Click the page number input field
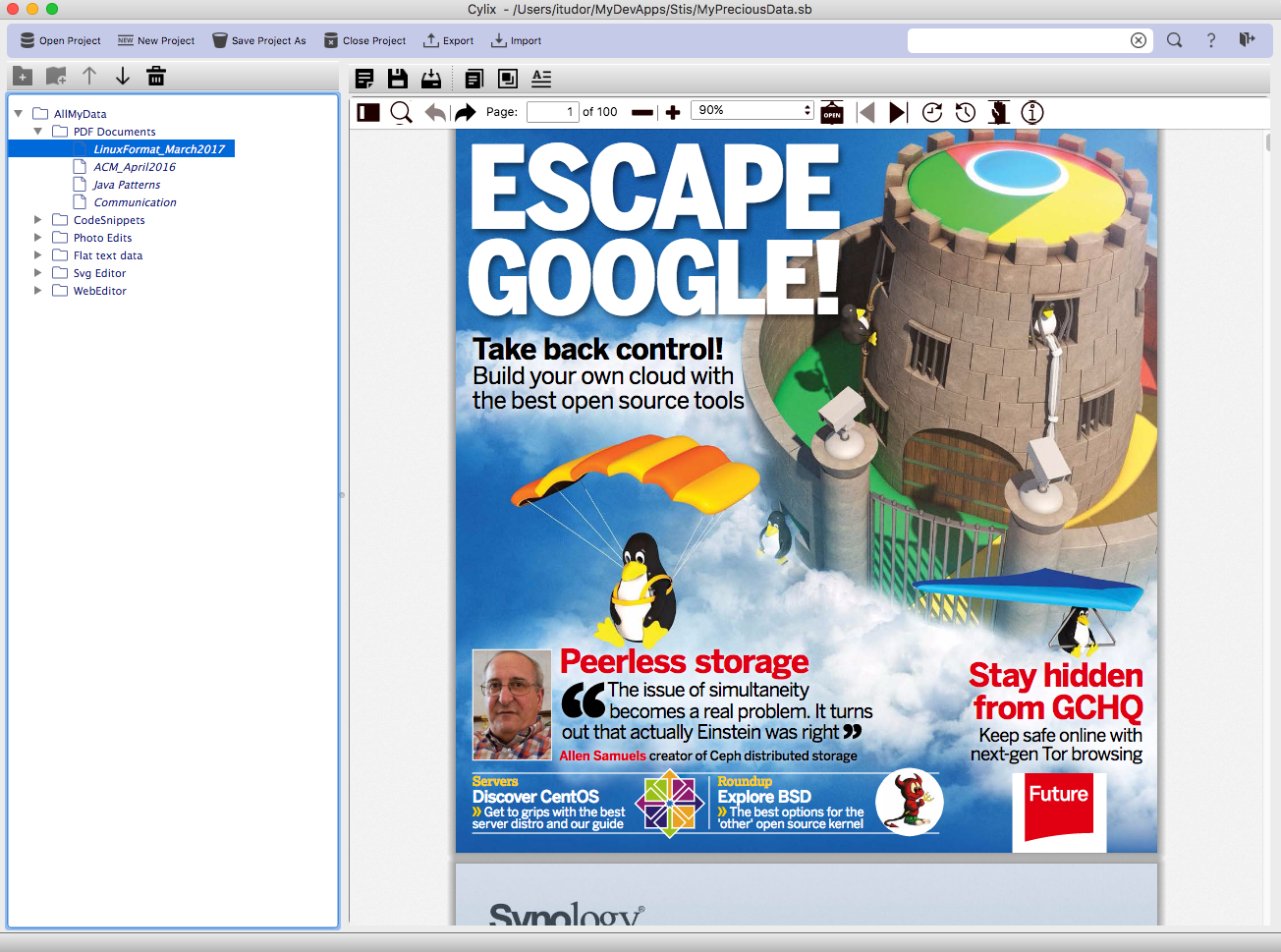 pyautogui.click(x=553, y=112)
